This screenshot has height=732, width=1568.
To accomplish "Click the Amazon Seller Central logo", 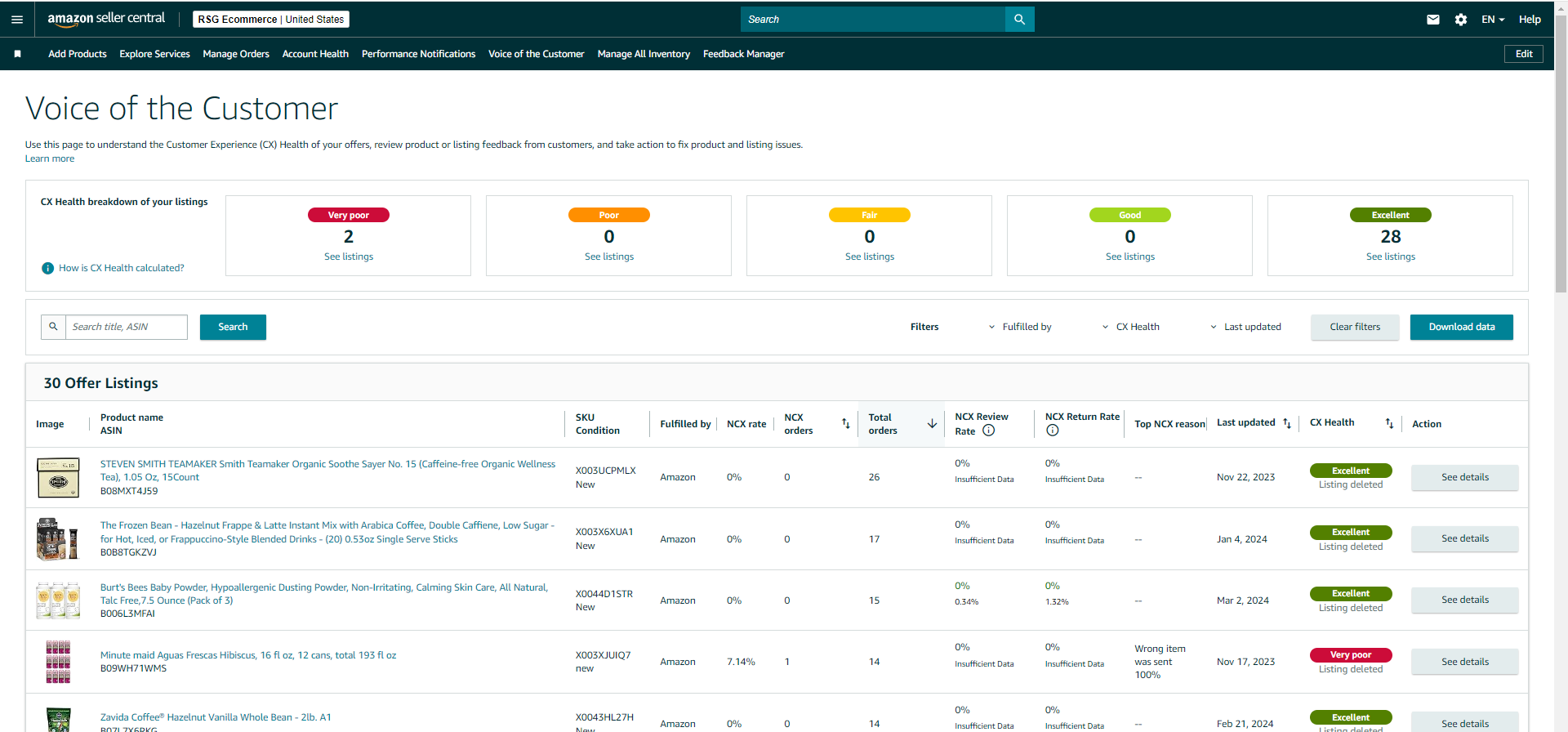I will tap(106, 19).
